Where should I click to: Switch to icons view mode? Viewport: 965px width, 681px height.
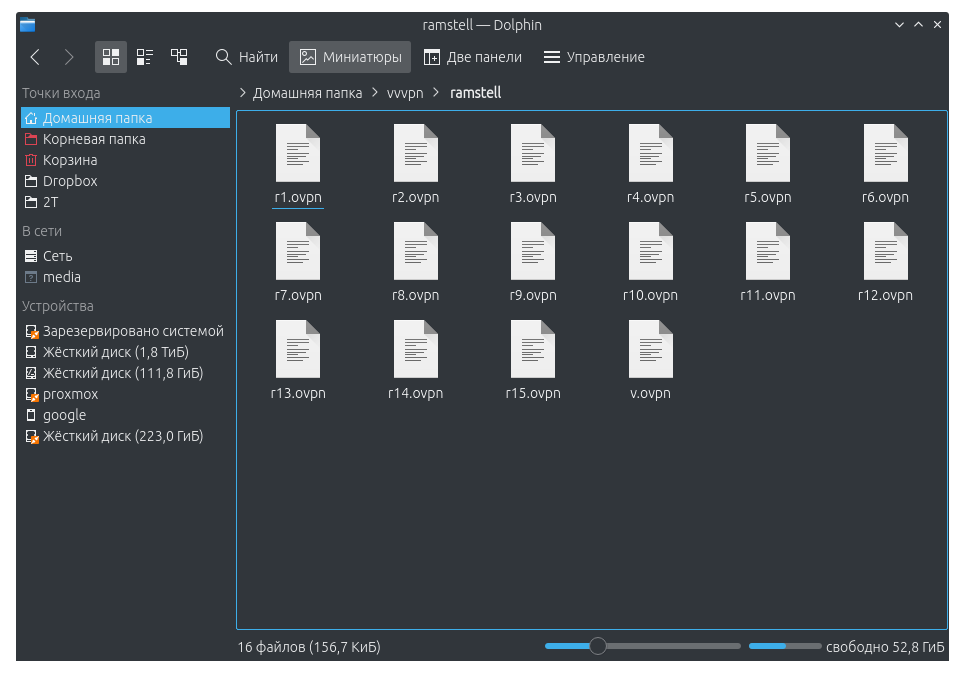111,57
